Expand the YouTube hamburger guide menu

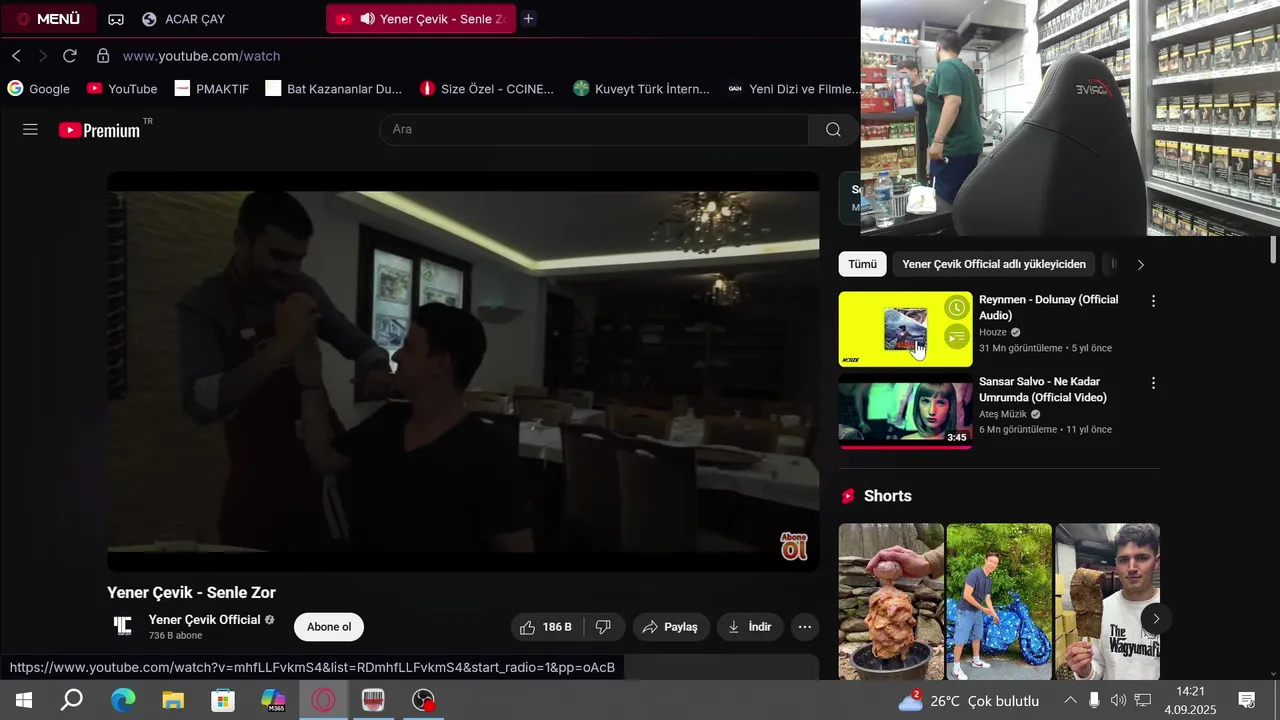30,129
